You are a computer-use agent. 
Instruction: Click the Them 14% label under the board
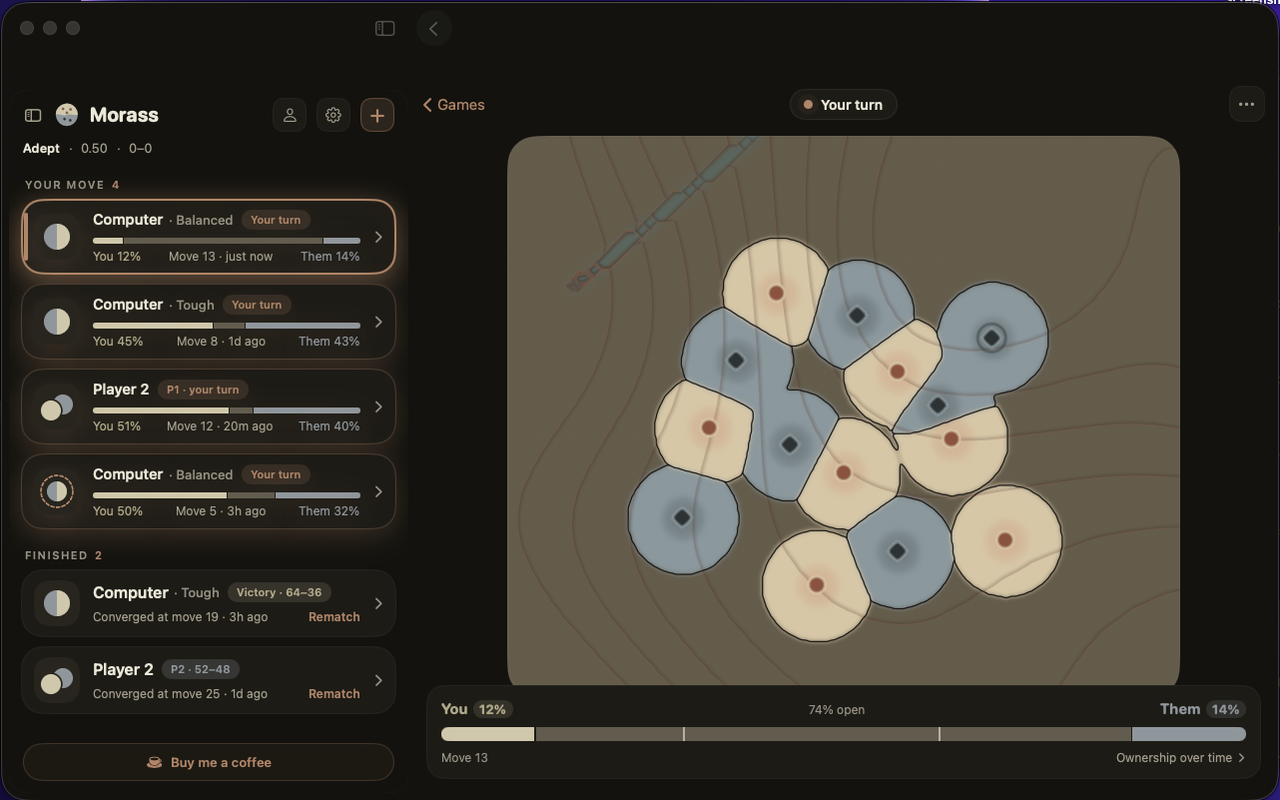tap(1202, 709)
